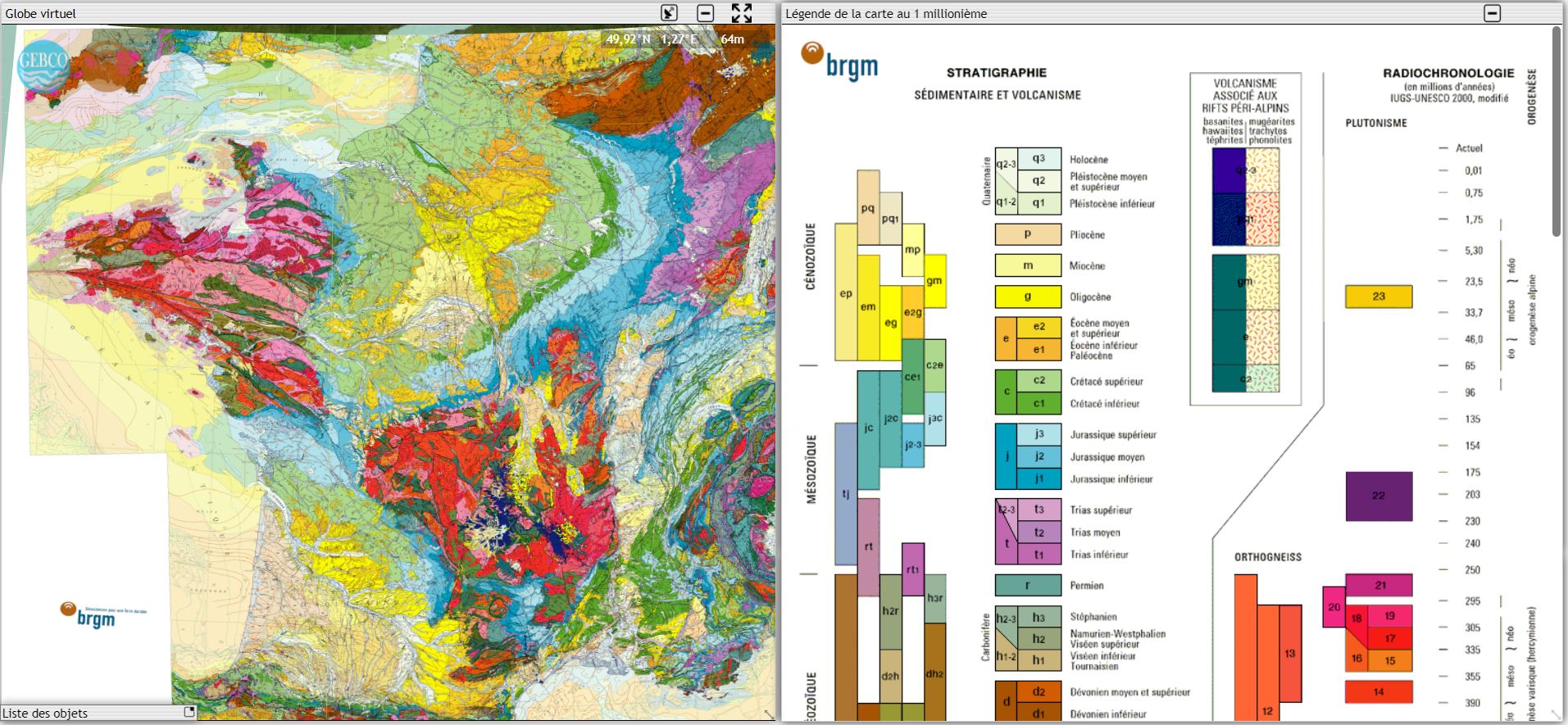Click the 49,92°N latitude readout
The width and height of the screenshot is (1568, 725).
pos(629,39)
